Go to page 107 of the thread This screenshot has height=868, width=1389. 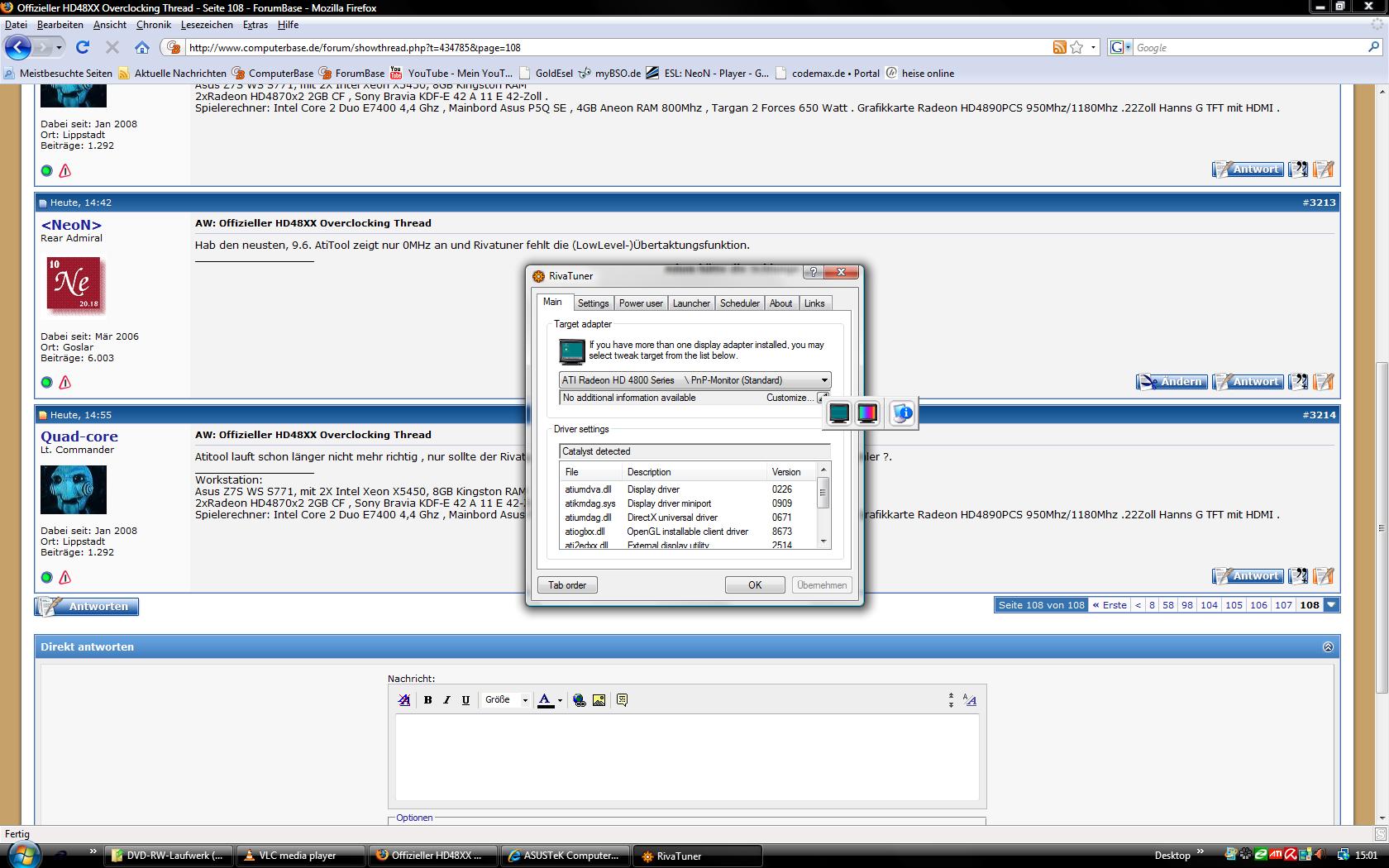click(x=1283, y=605)
